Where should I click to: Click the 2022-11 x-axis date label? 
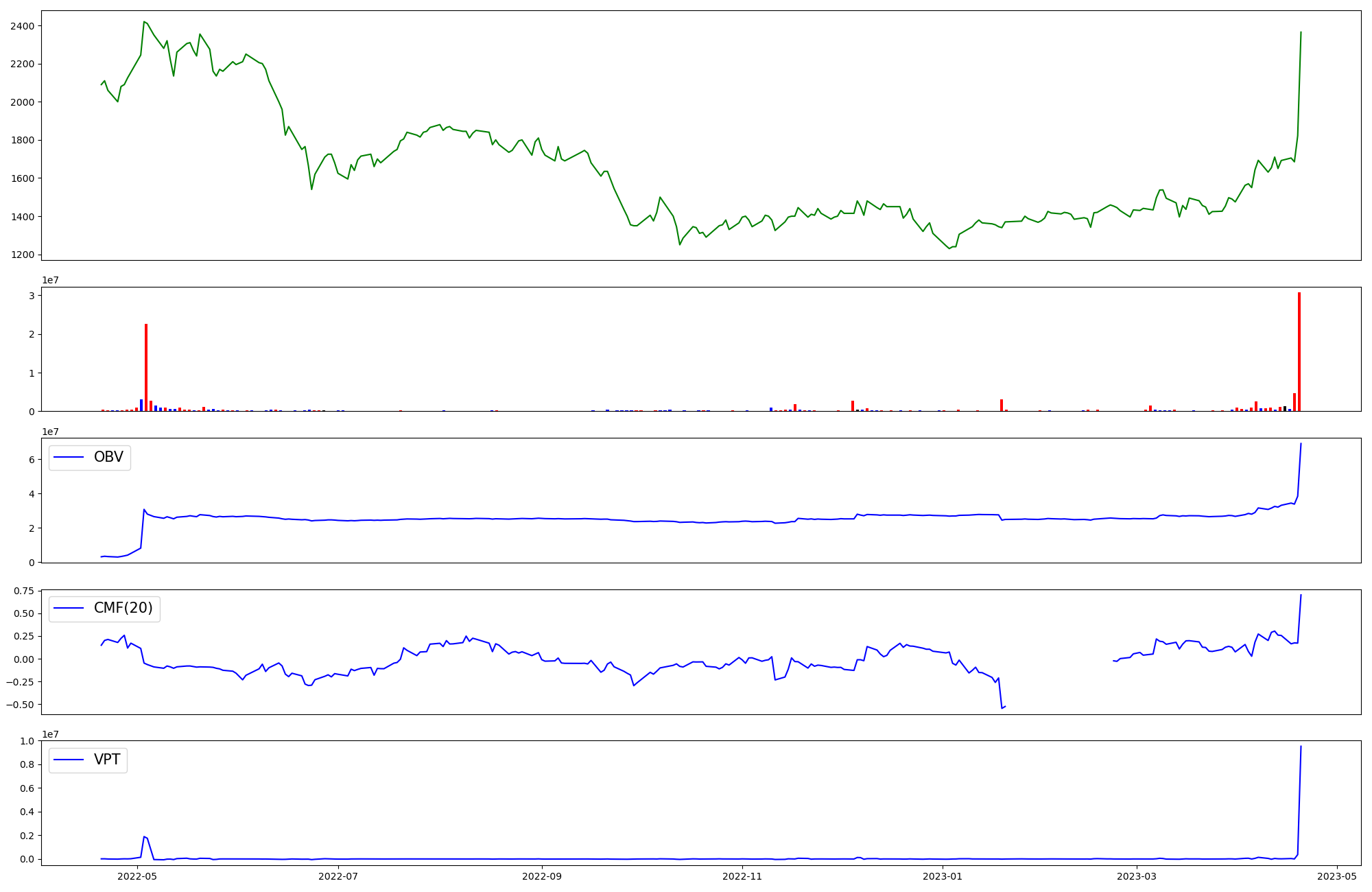point(742,876)
